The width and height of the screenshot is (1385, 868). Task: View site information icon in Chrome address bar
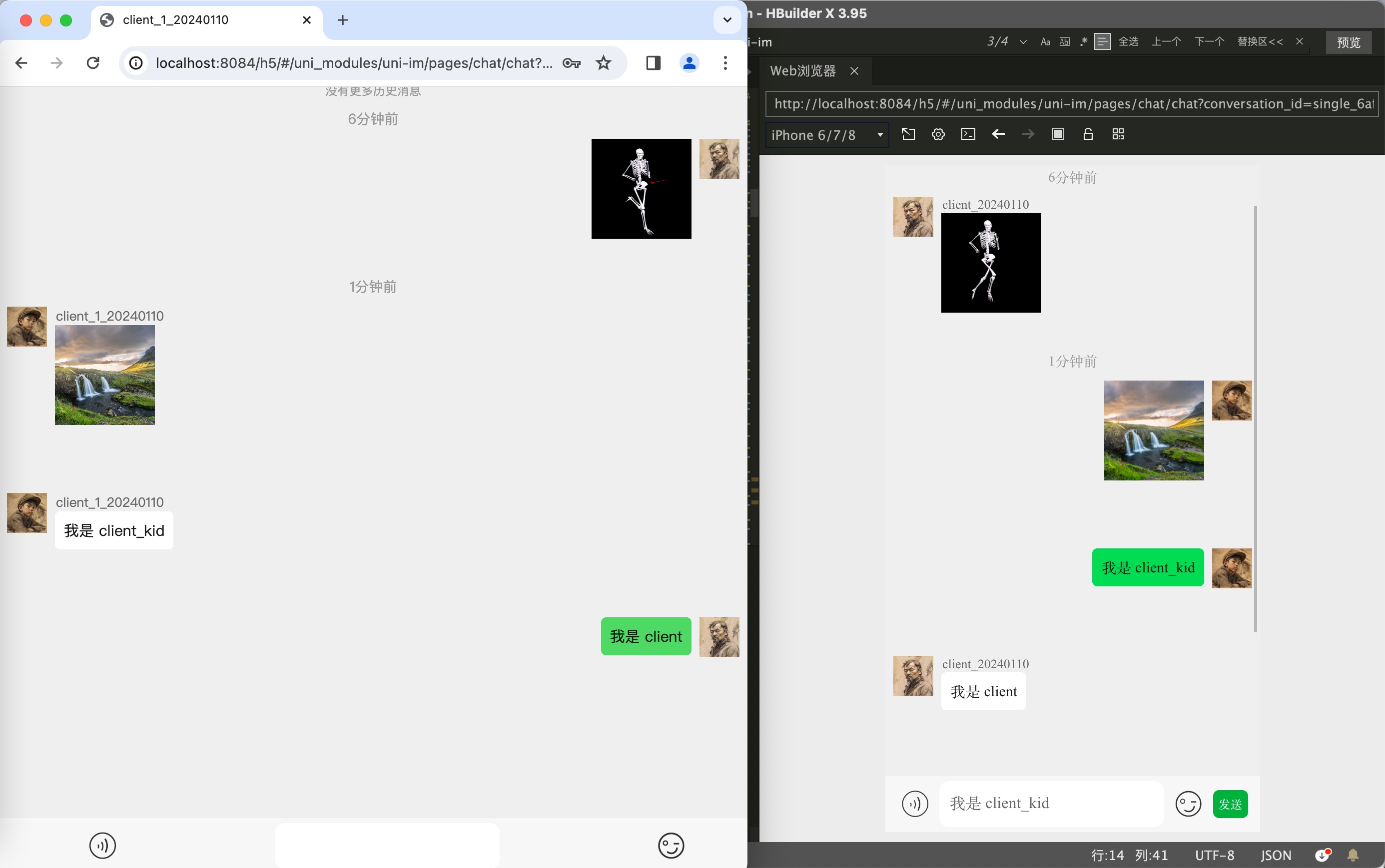coord(135,62)
